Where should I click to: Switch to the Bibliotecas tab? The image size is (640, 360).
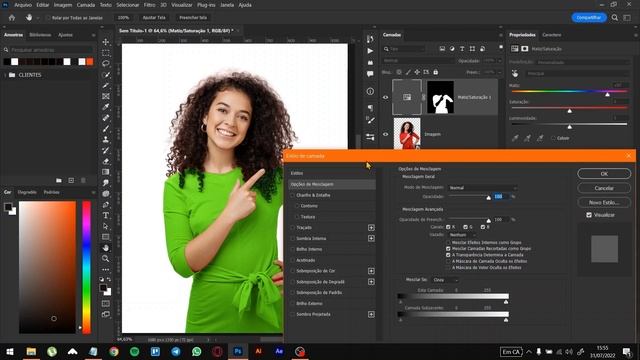pos(40,35)
